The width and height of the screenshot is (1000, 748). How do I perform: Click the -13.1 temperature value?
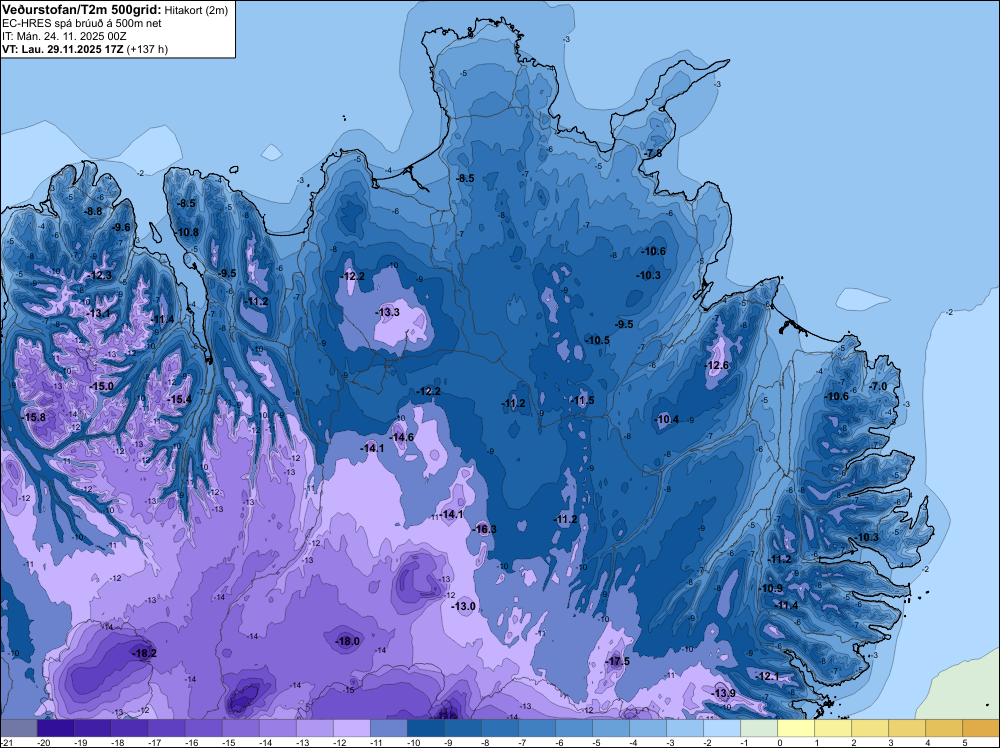coord(98,313)
